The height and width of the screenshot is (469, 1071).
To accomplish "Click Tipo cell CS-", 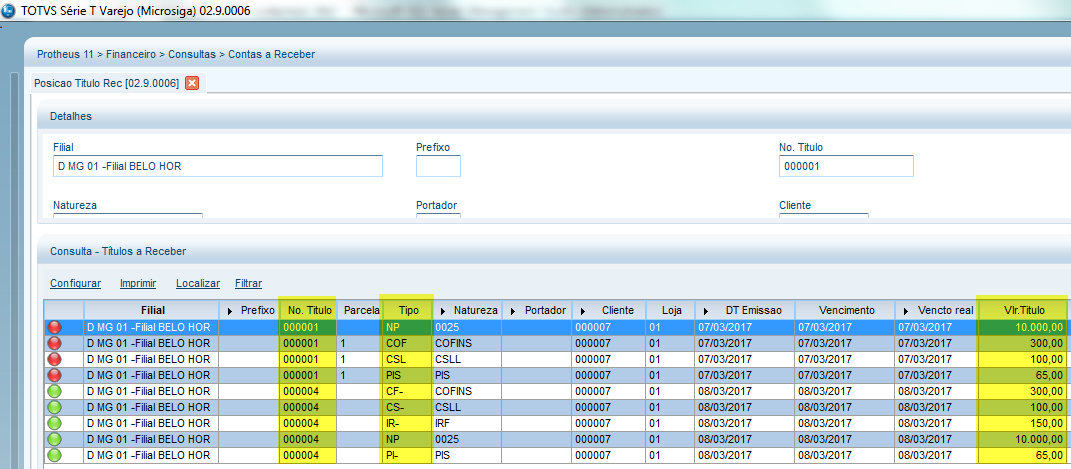I will (408, 407).
